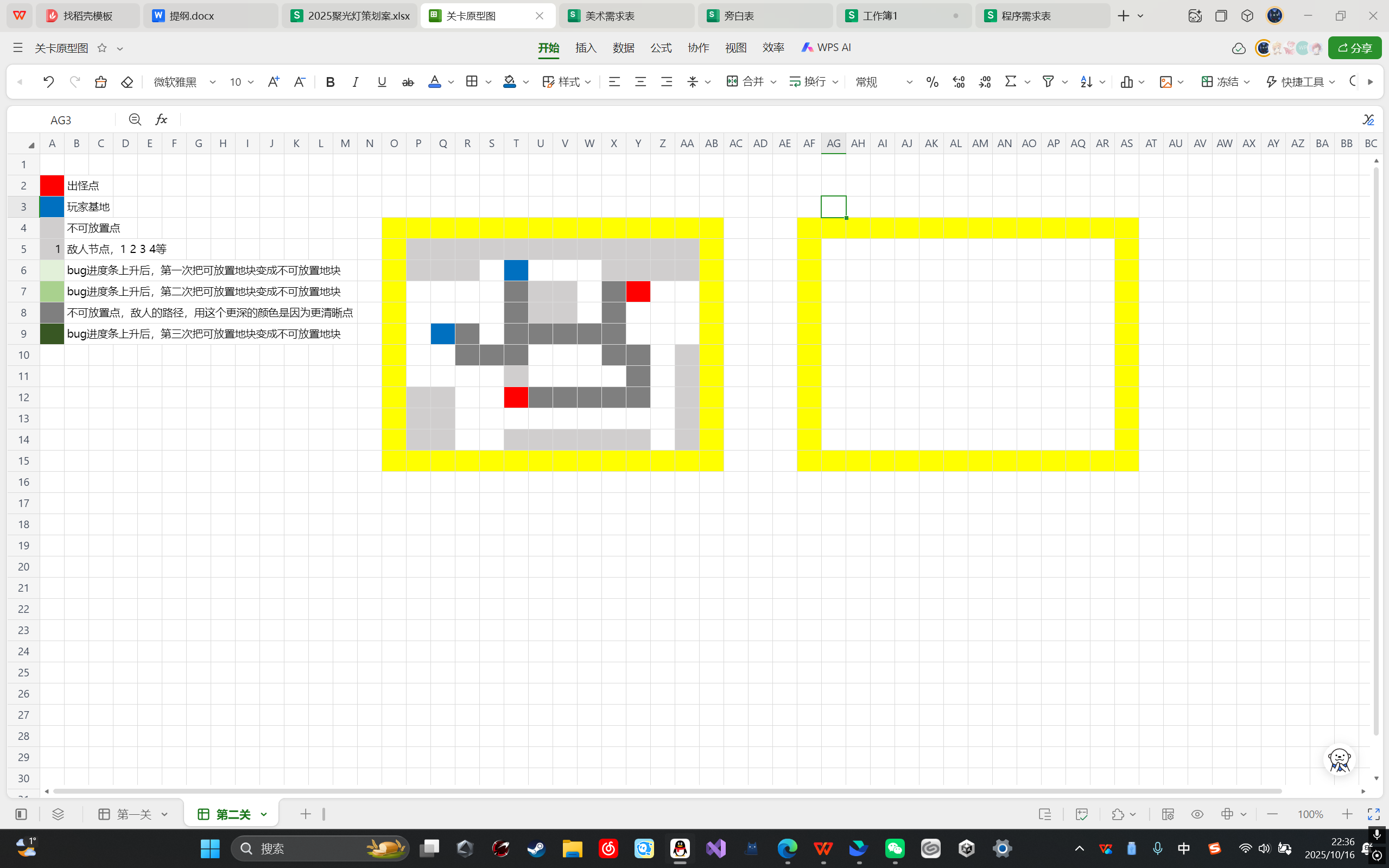Click the undo icon
Image resolution: width=1389 pixels, height=868 pixels.
(x=49, y=82)
